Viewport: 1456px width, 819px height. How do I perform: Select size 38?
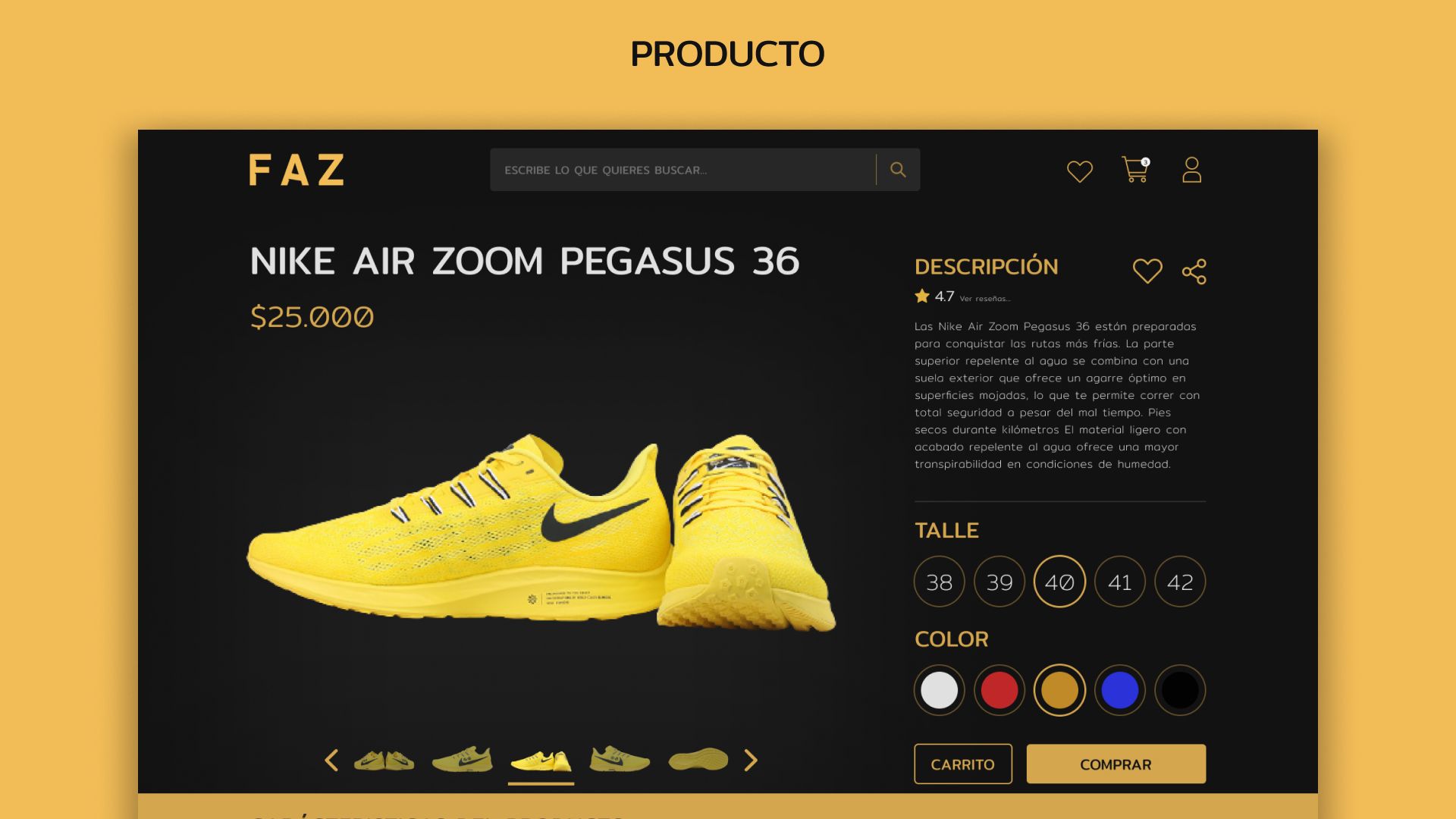point(940,582)
